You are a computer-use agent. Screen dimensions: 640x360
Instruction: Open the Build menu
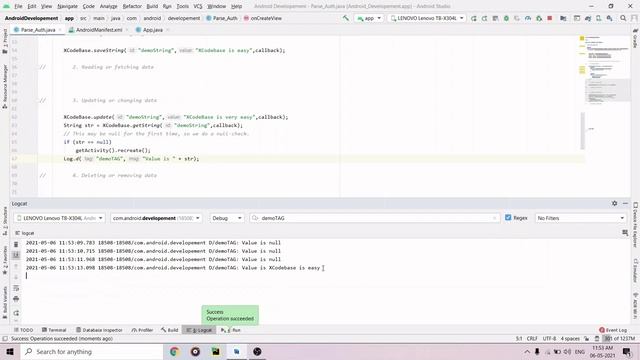152,7
